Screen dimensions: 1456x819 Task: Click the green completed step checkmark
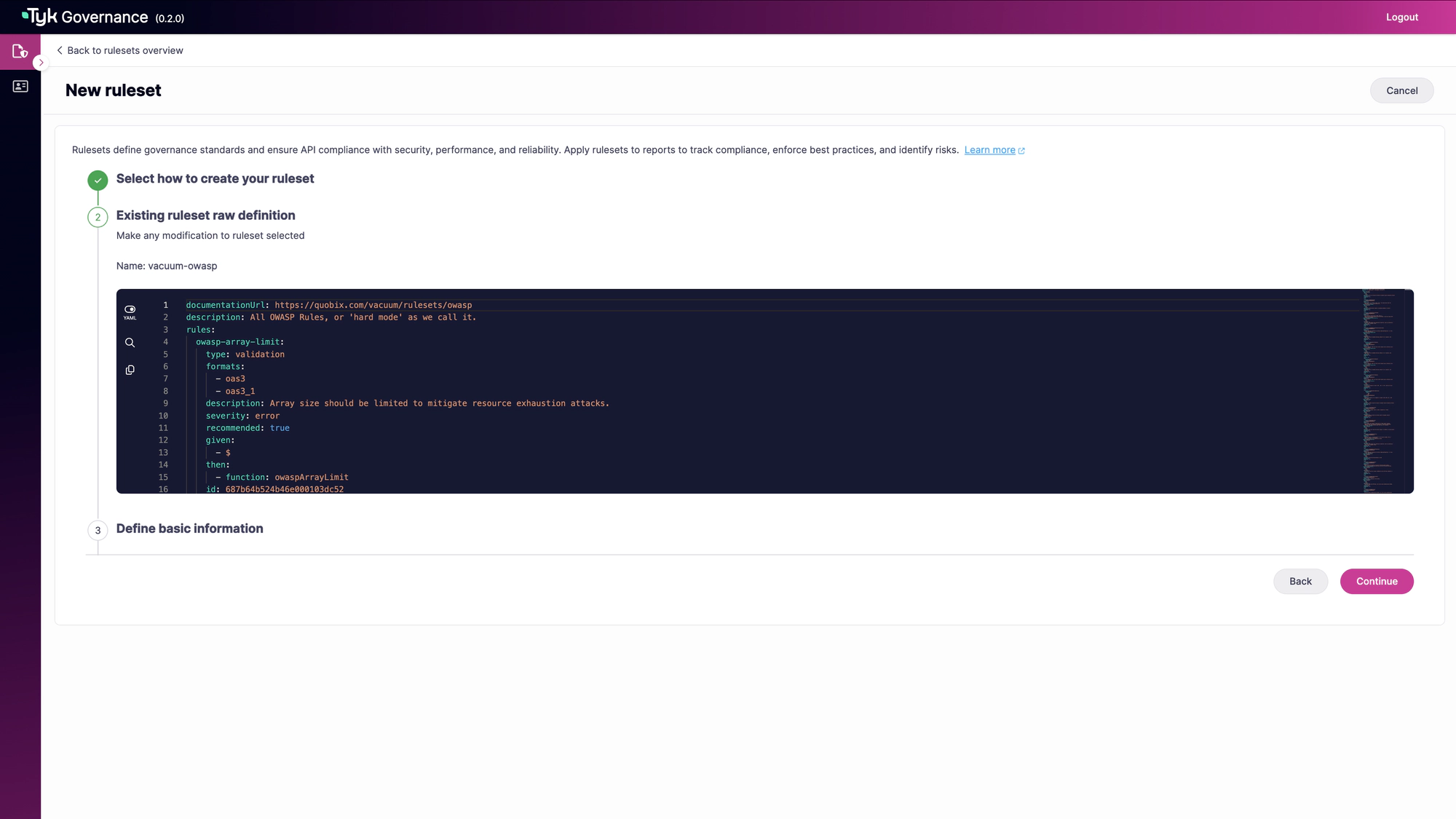(x=98, y=181)
